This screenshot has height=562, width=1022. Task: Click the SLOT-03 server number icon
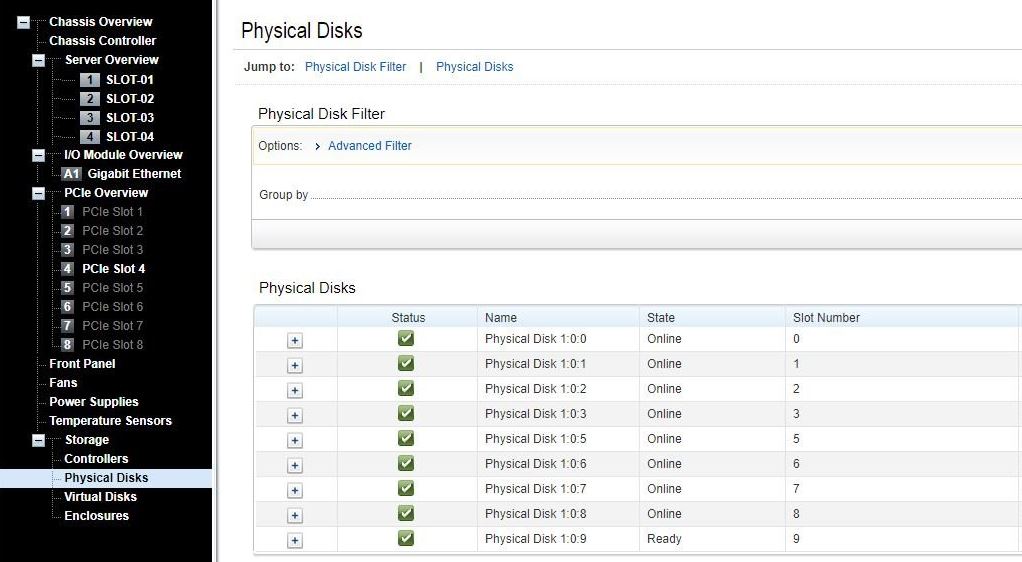[x=90, y=117]
